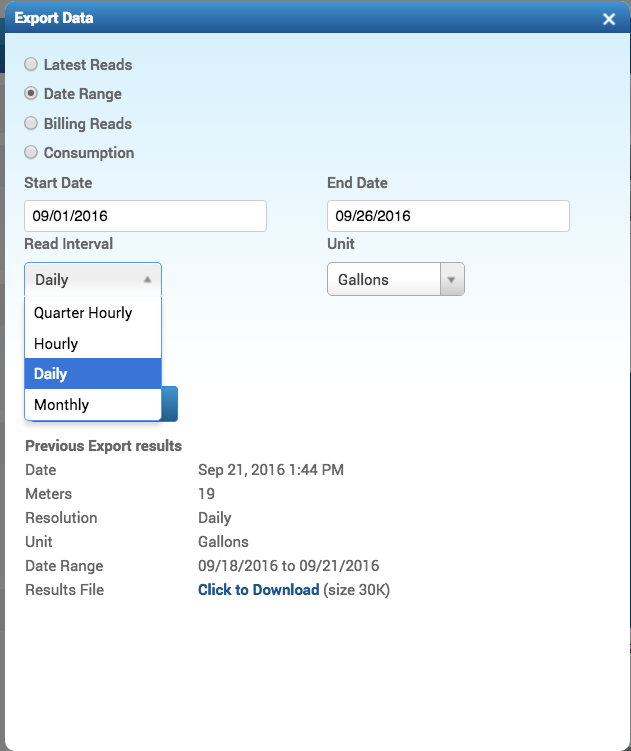Open the Unit dropdown showing Gallons

click(x=385, y=280)
